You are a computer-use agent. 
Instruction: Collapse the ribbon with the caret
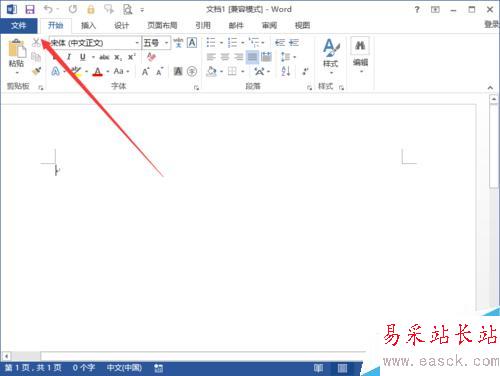pyautogui.click(x=490, y=88)
